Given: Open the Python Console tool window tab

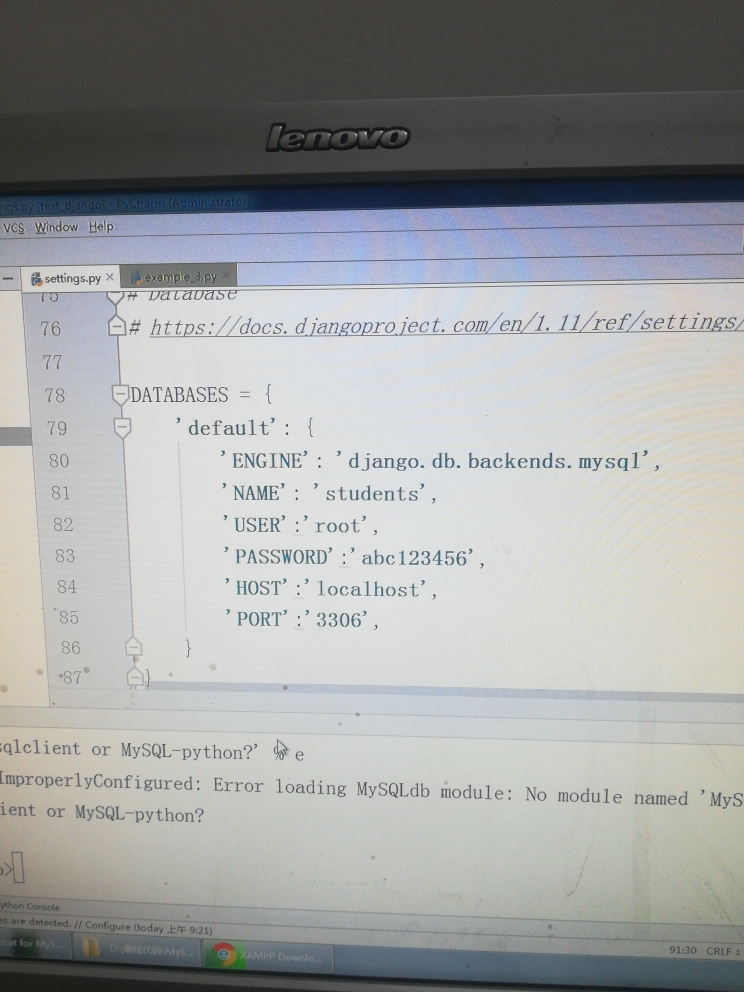Looking at the screenshot, I should (30, 906).
